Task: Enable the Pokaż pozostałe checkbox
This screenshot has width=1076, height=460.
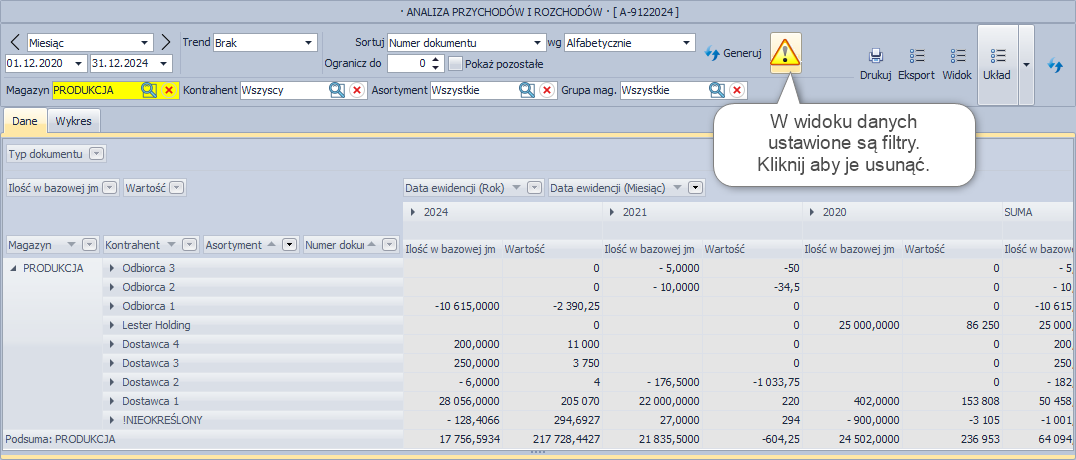Action: click(x=456, y=63)
